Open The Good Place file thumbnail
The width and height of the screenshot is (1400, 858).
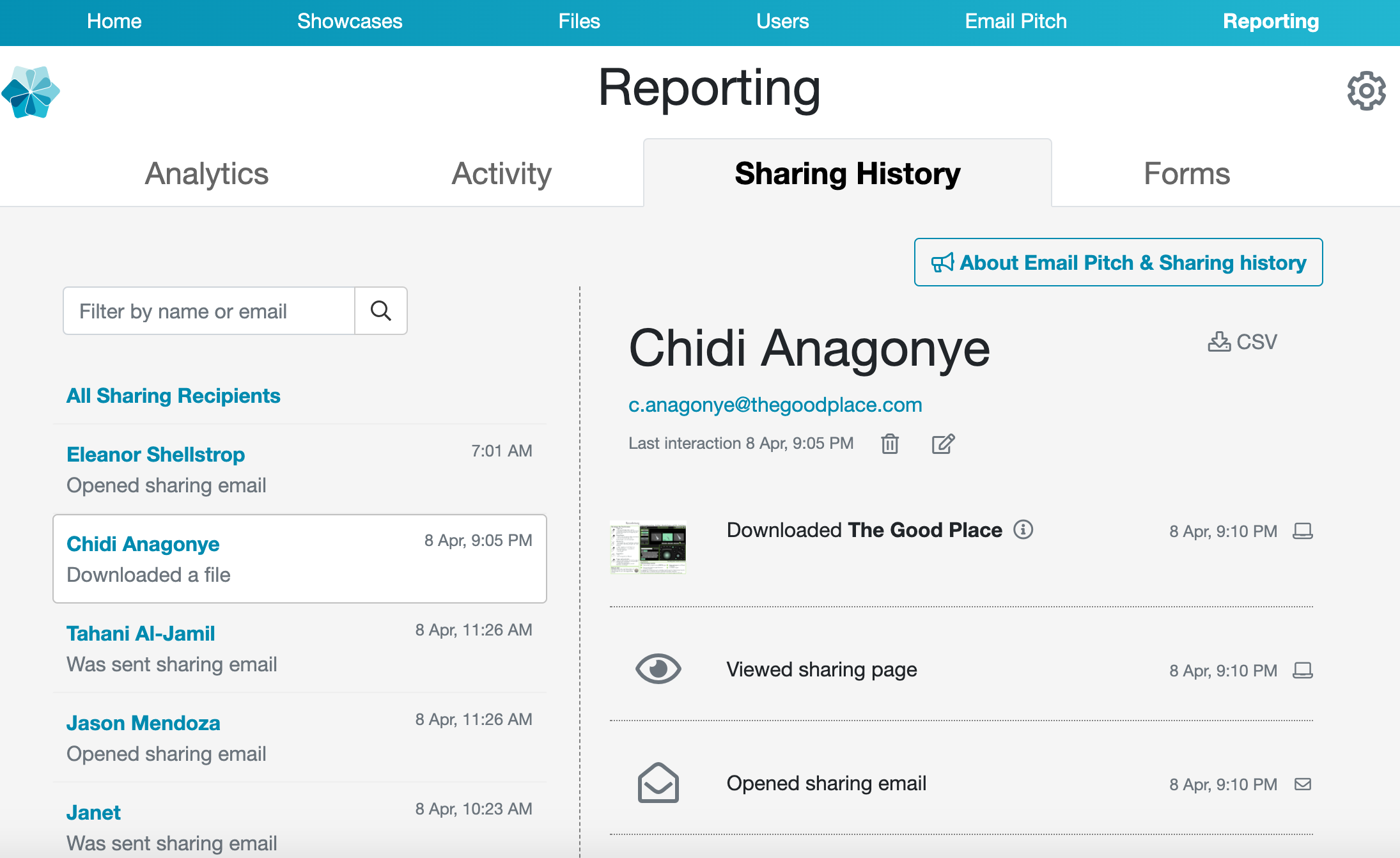648,548
